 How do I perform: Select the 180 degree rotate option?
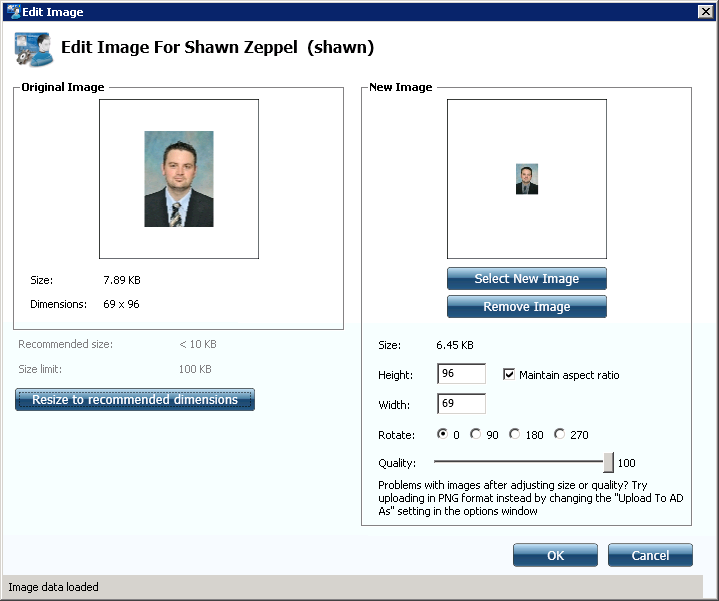click(x=515, y=434)
